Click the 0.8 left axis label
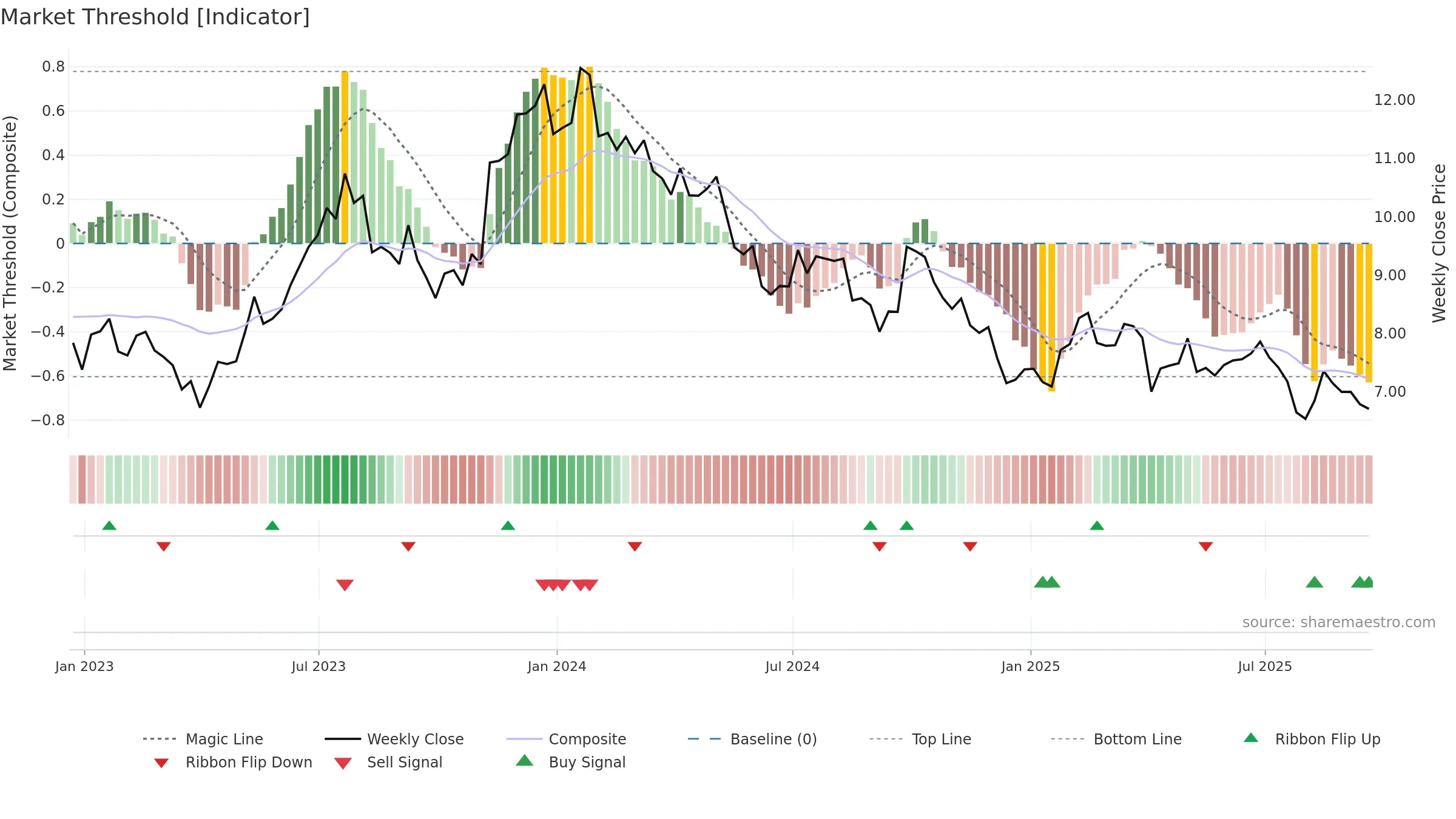Image resolution: width=1456 pixels, height=819 pixels. click(x=53, y=66)
